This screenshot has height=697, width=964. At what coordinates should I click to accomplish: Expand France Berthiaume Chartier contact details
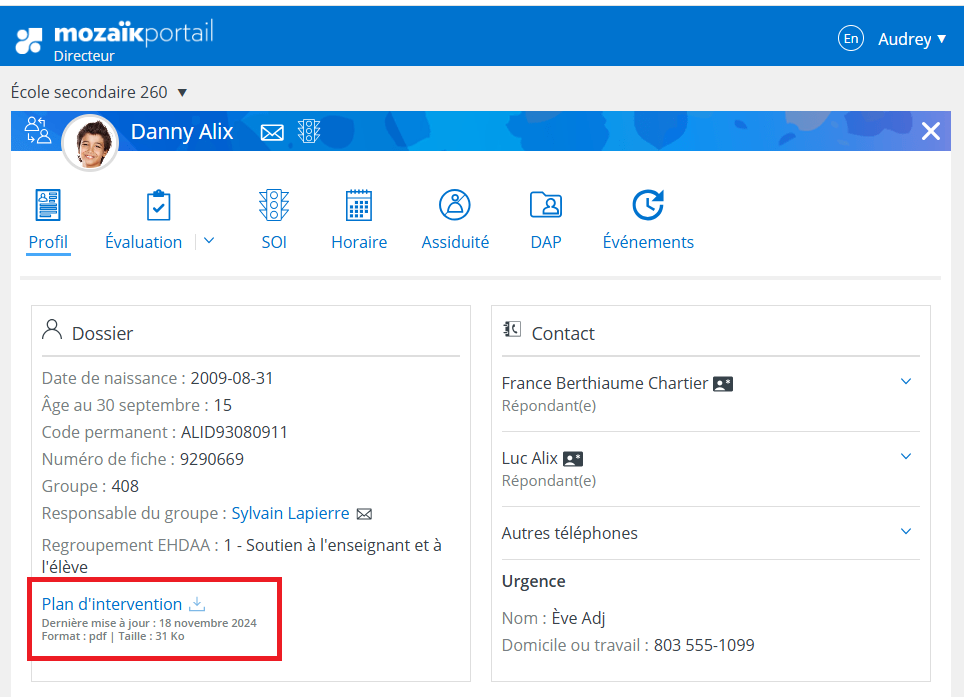pyautogui.click(x=906, y=382)
